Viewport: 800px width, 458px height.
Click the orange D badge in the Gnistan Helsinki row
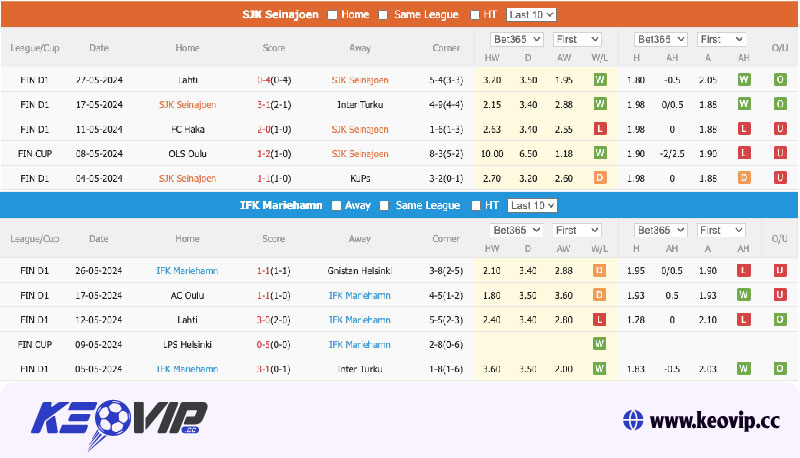[600, 270]
